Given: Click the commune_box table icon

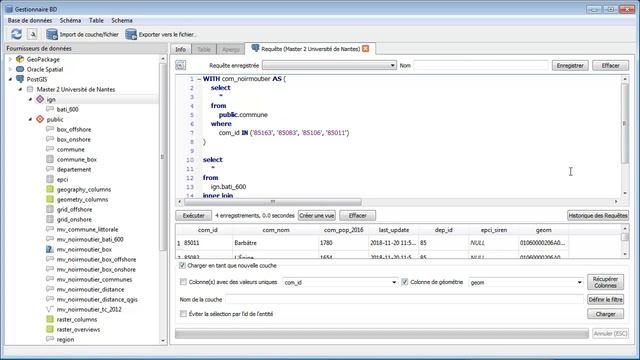Looking at the screenshot, I should point(50,159).
